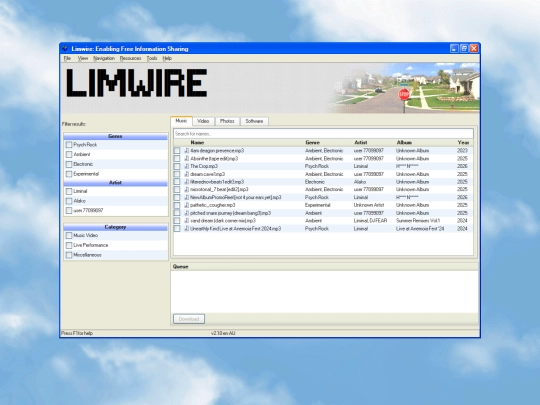Click the music note icon for microtonal_7 beat [edit2].mp3
This screenshot has width=540, height=405.
[x=186, y=189]
